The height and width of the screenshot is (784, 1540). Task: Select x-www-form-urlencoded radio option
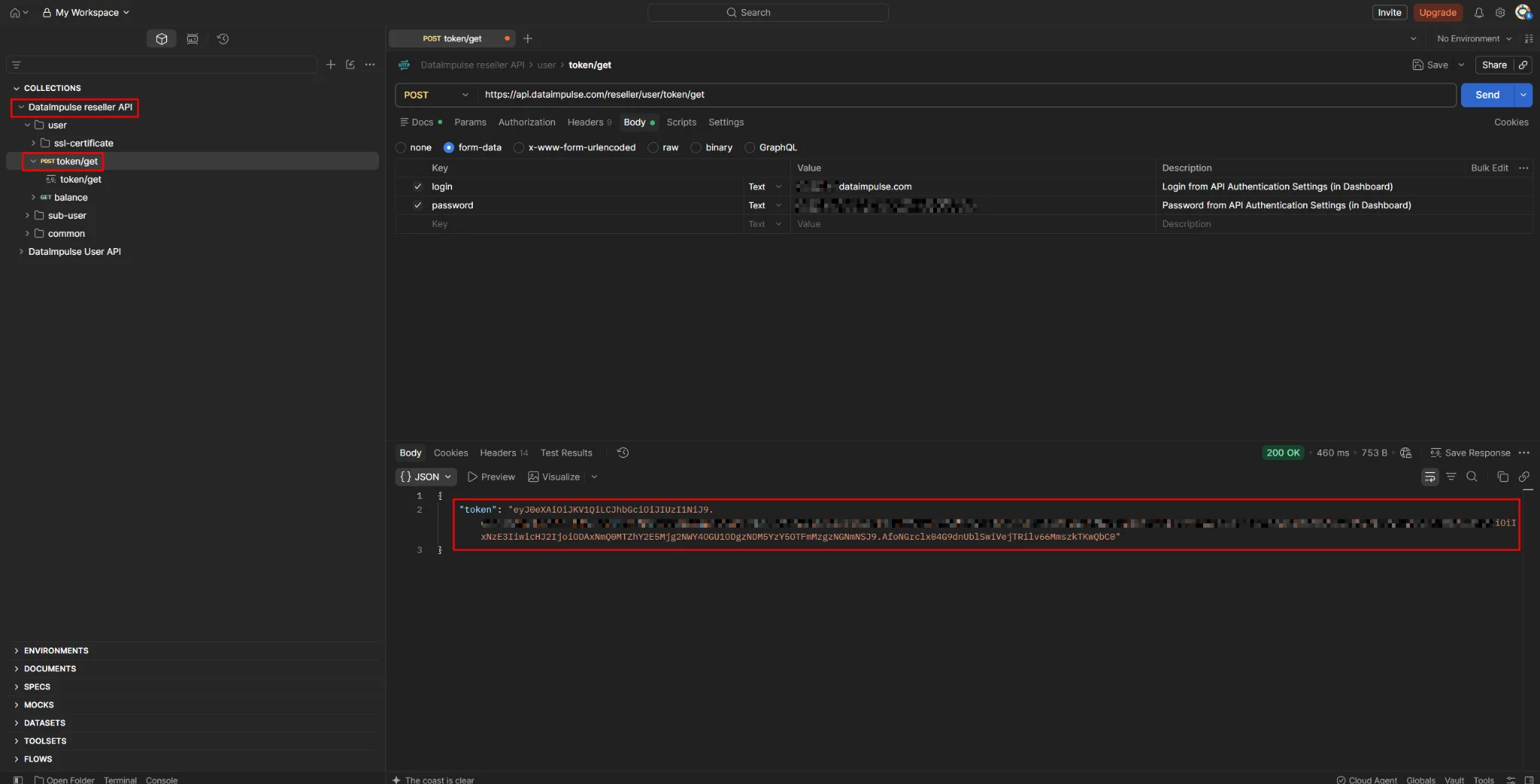[x=519, y=147]
